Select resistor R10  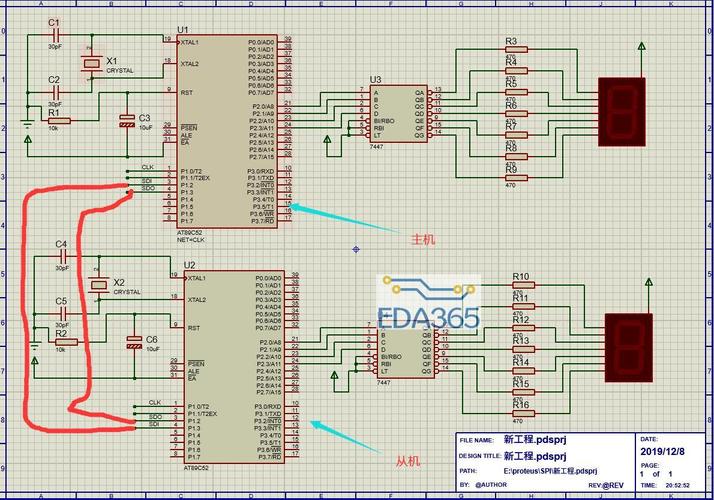(524, 285)
